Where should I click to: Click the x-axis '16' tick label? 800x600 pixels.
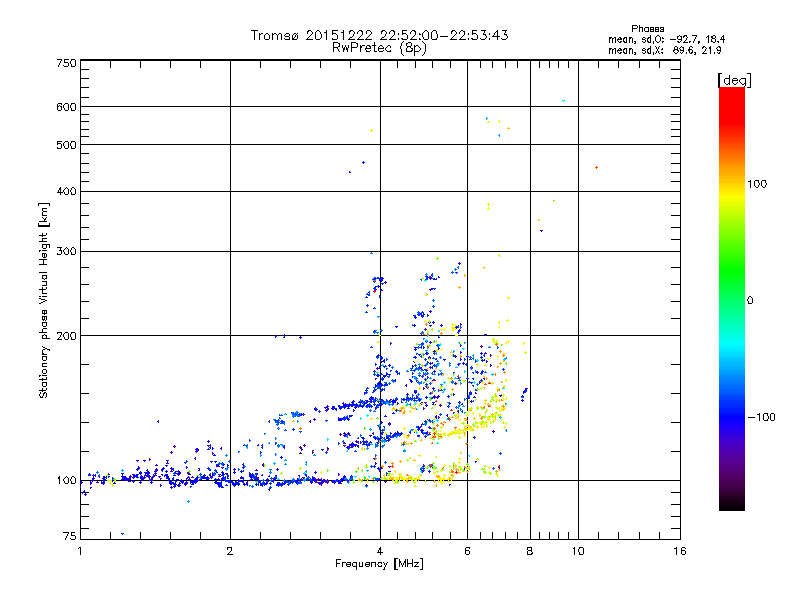click(x=680, y=551)
